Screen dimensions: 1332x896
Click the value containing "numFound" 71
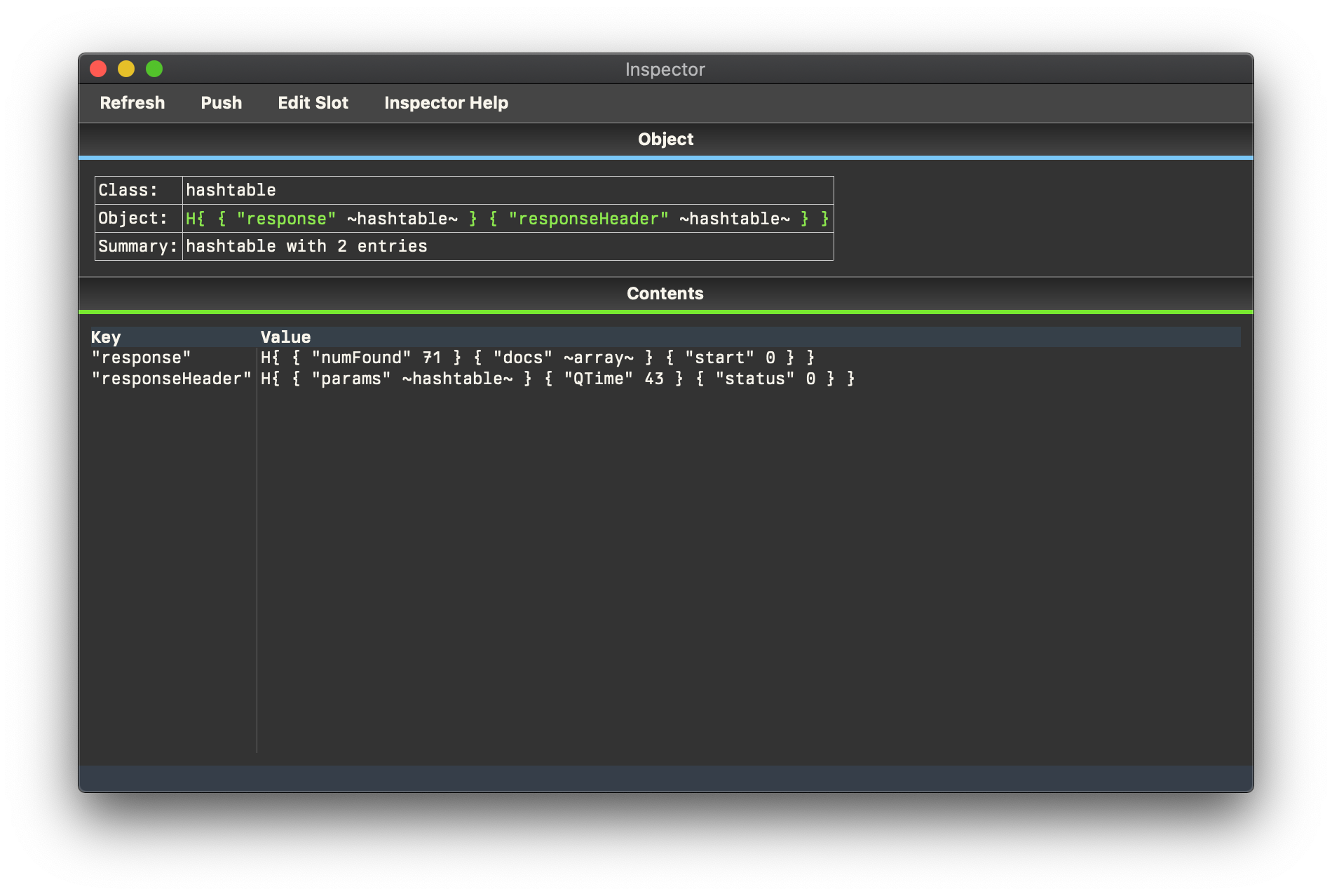[537, 358]
